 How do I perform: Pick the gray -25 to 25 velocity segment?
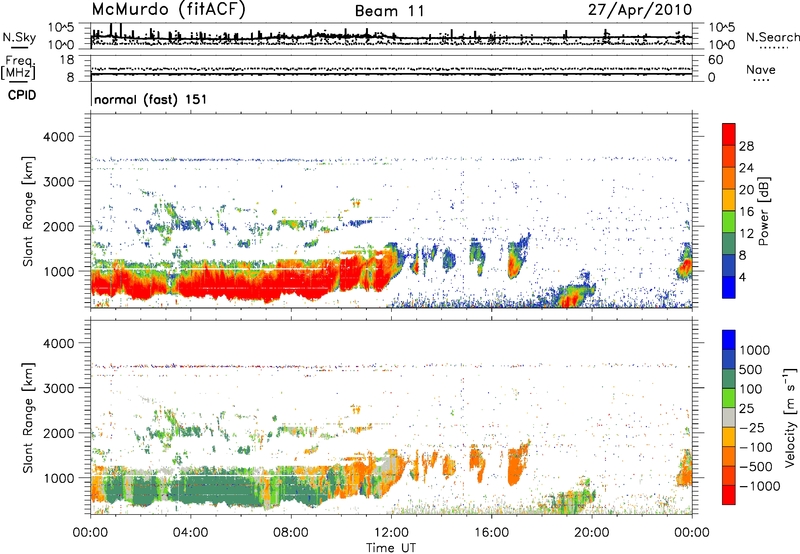pyautogui.click(x=729, y=417)
